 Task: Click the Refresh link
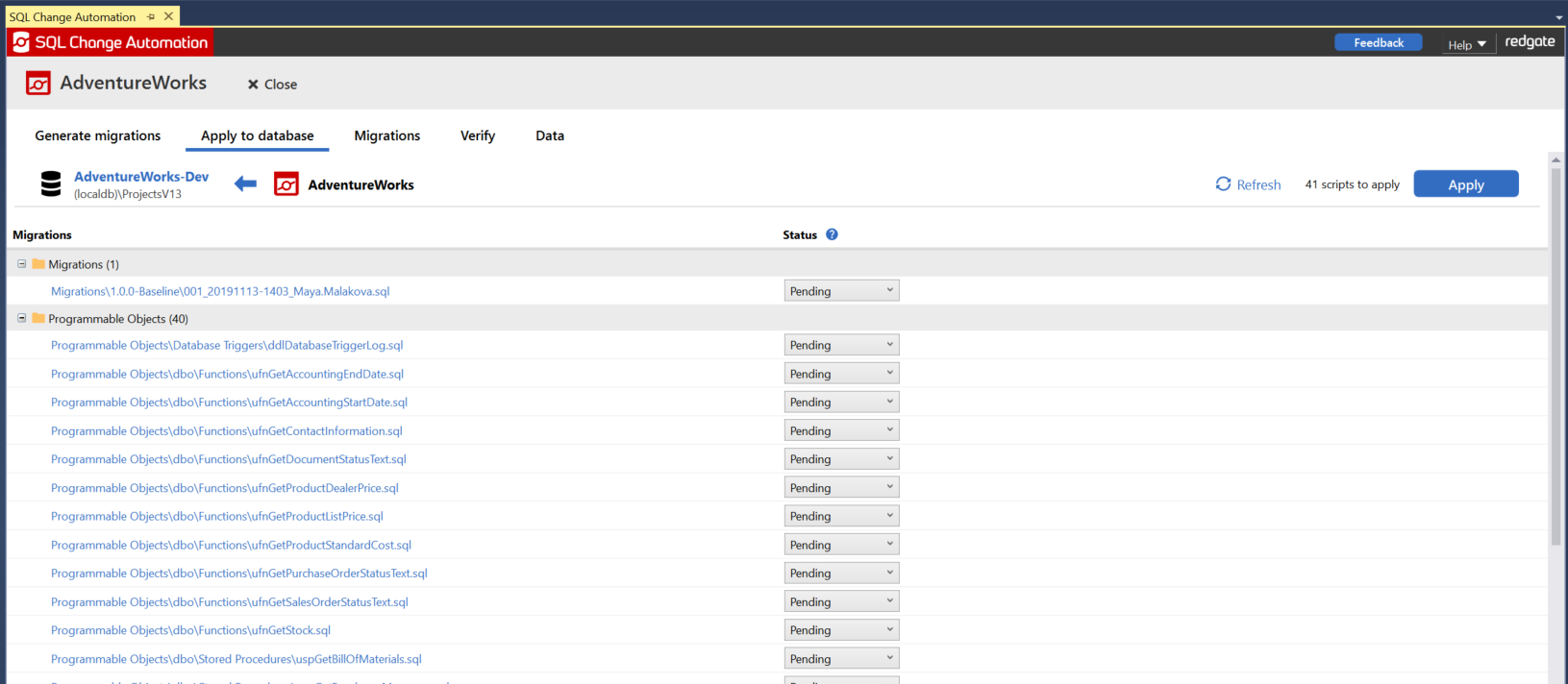pyautogui.click(x=1248, y=184)
